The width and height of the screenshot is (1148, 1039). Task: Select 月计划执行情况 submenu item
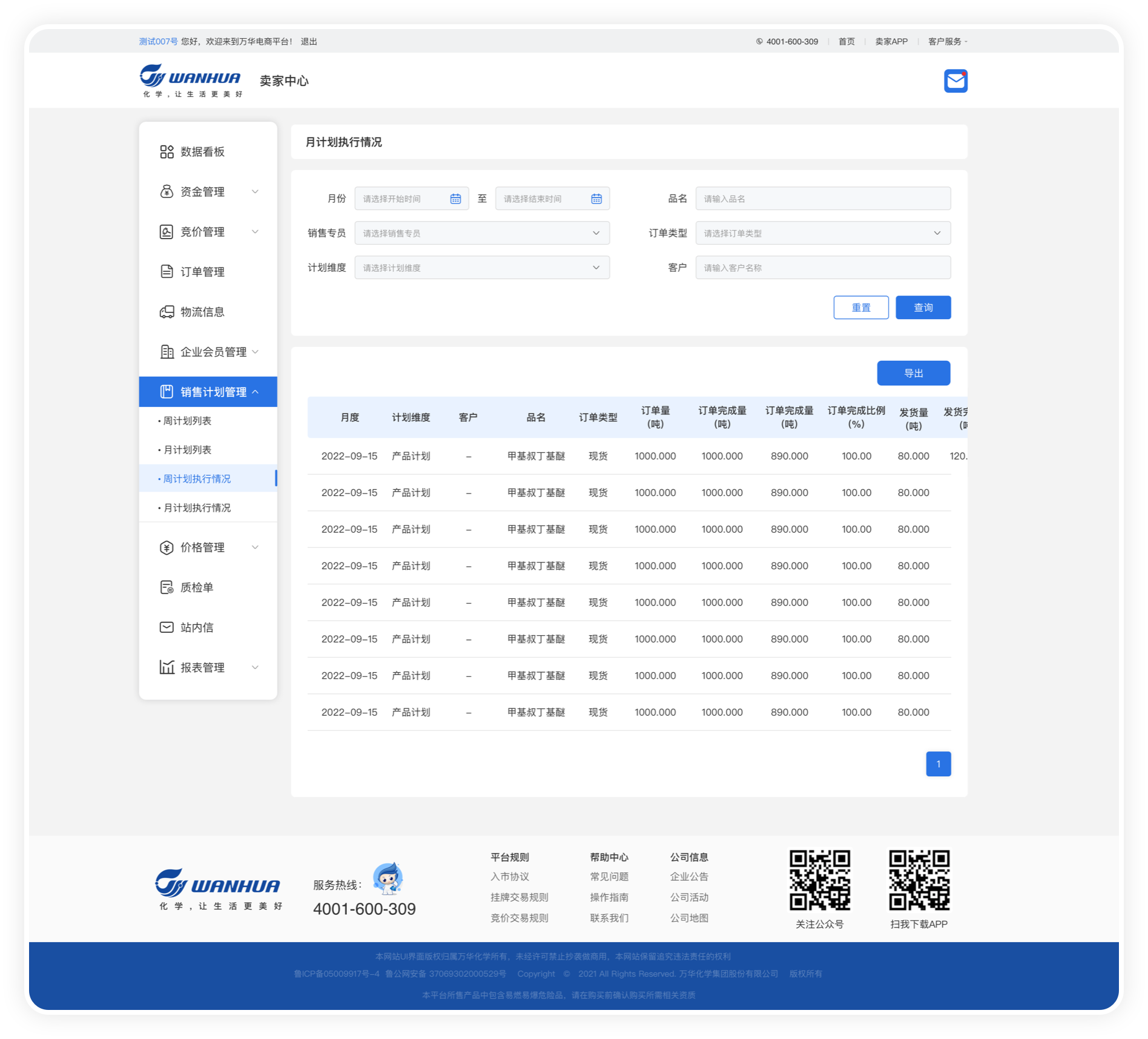pyautogui.click(x=197, y=508)
